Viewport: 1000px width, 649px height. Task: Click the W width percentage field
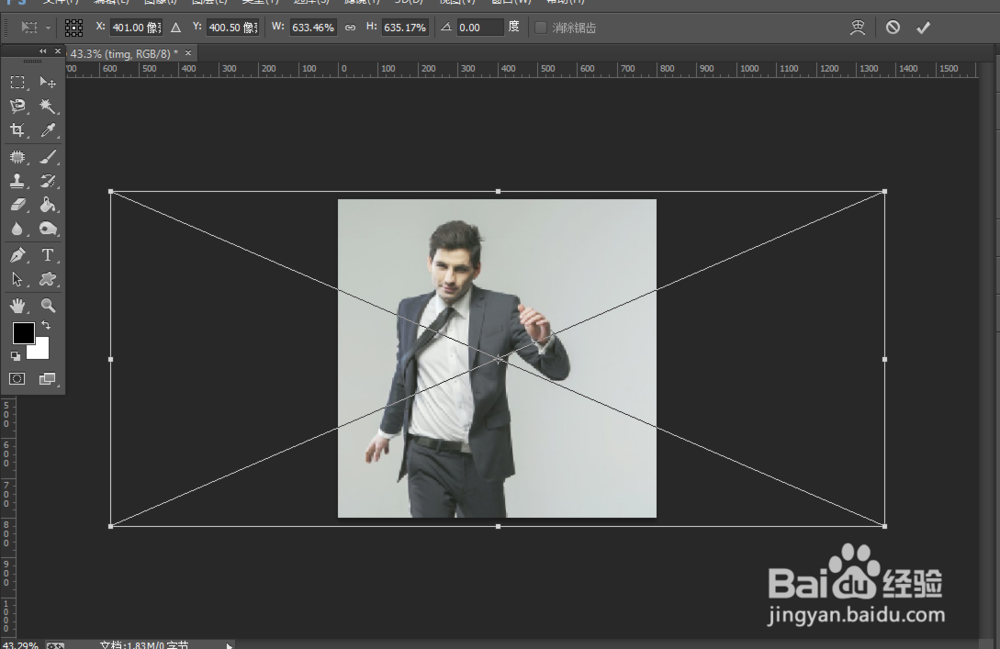tap(312, 27)
